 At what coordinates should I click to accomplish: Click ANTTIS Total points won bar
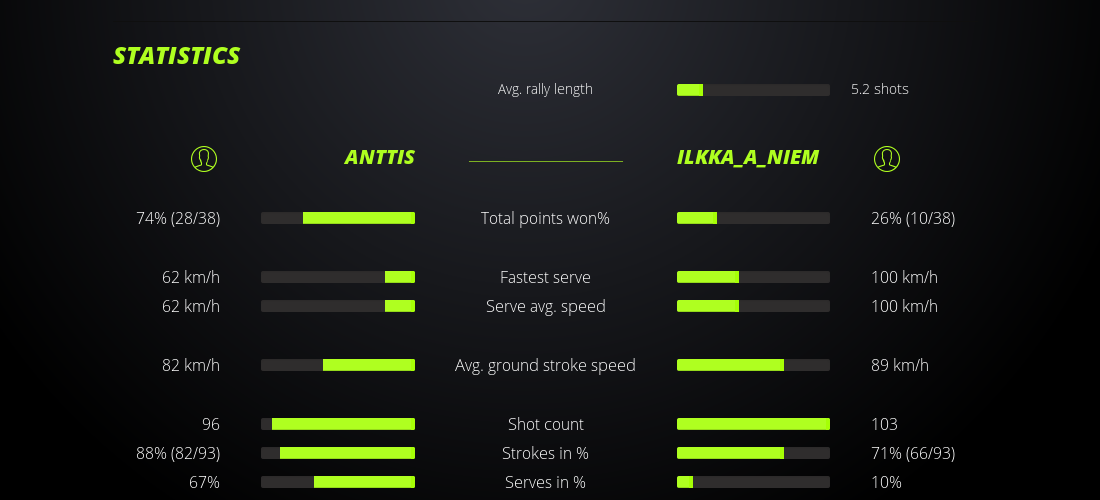pos(338,218)
